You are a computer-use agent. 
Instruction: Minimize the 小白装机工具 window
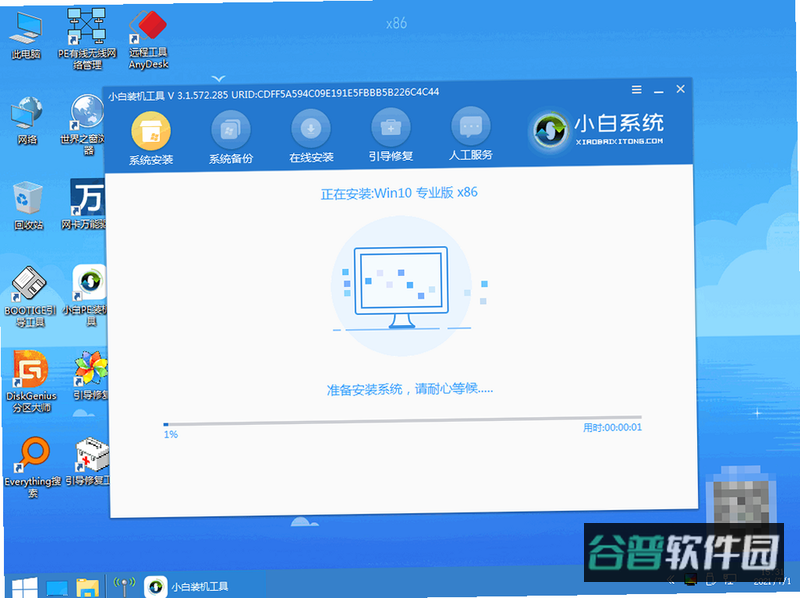[x=659, y=90]
